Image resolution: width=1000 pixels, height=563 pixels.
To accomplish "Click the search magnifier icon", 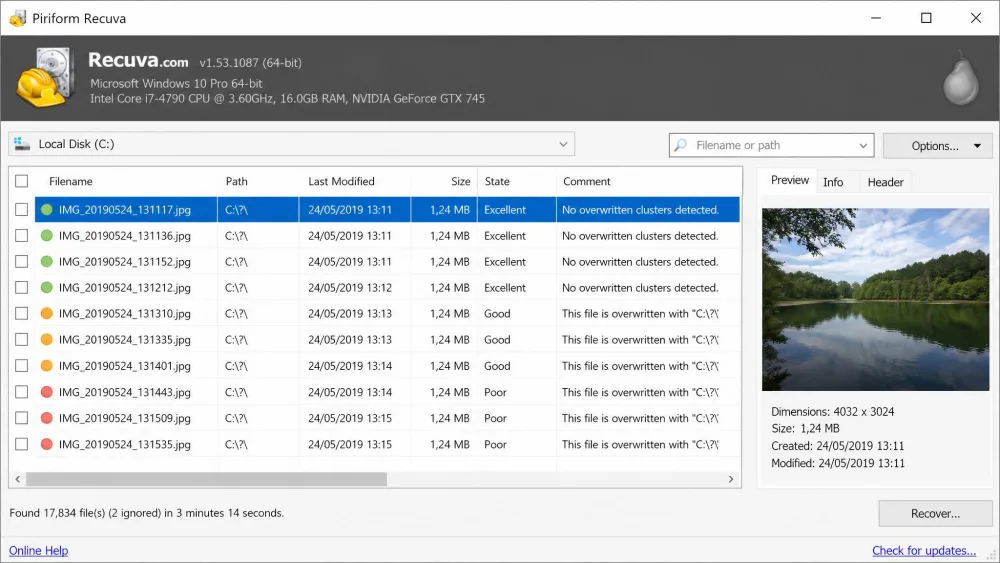I will pos(680,145).
